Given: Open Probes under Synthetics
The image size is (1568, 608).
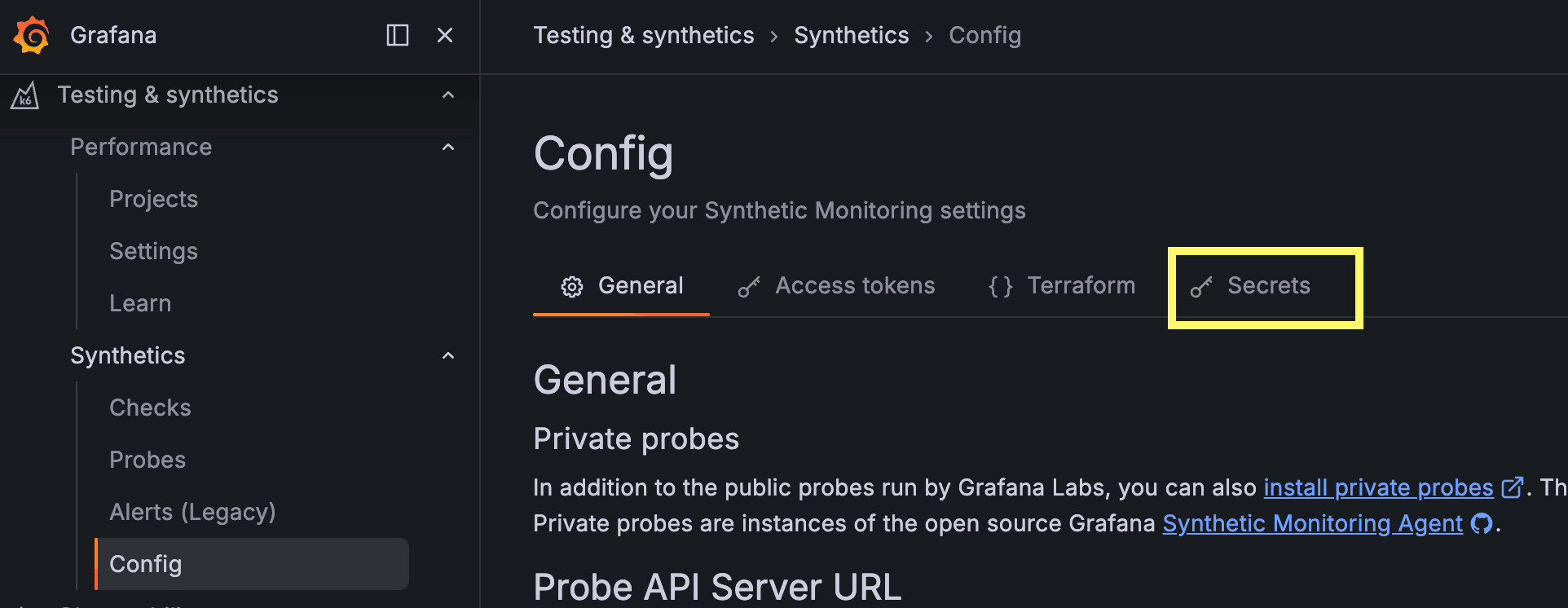Looking at the screenshot, I should (x=148, y=460).
